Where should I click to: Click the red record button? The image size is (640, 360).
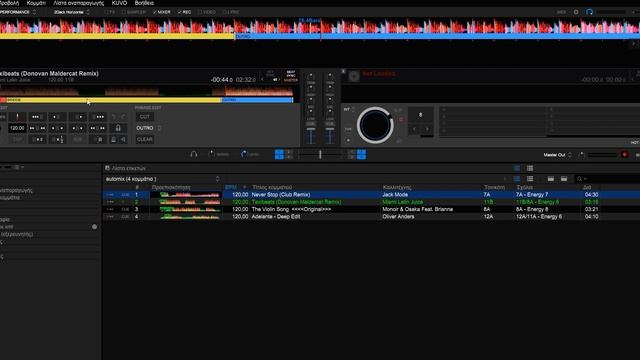tap(624, 155)
